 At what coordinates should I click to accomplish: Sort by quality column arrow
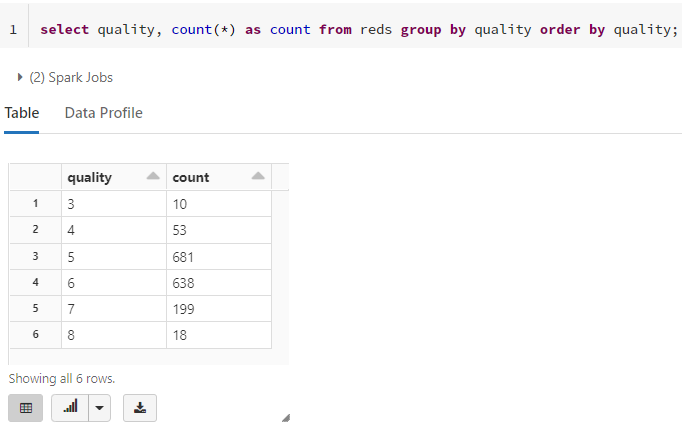(153, 176)
